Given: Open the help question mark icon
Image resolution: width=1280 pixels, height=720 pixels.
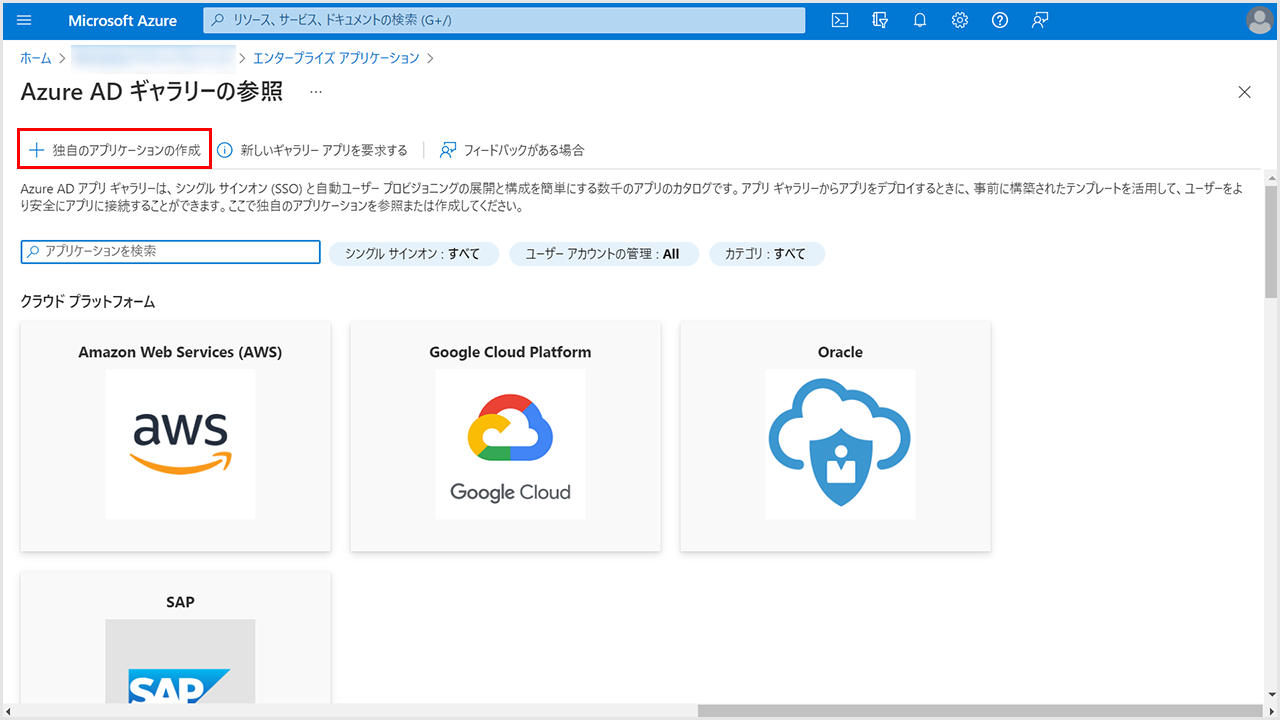Looking at the screenshot, I should [x=999, y=20].
